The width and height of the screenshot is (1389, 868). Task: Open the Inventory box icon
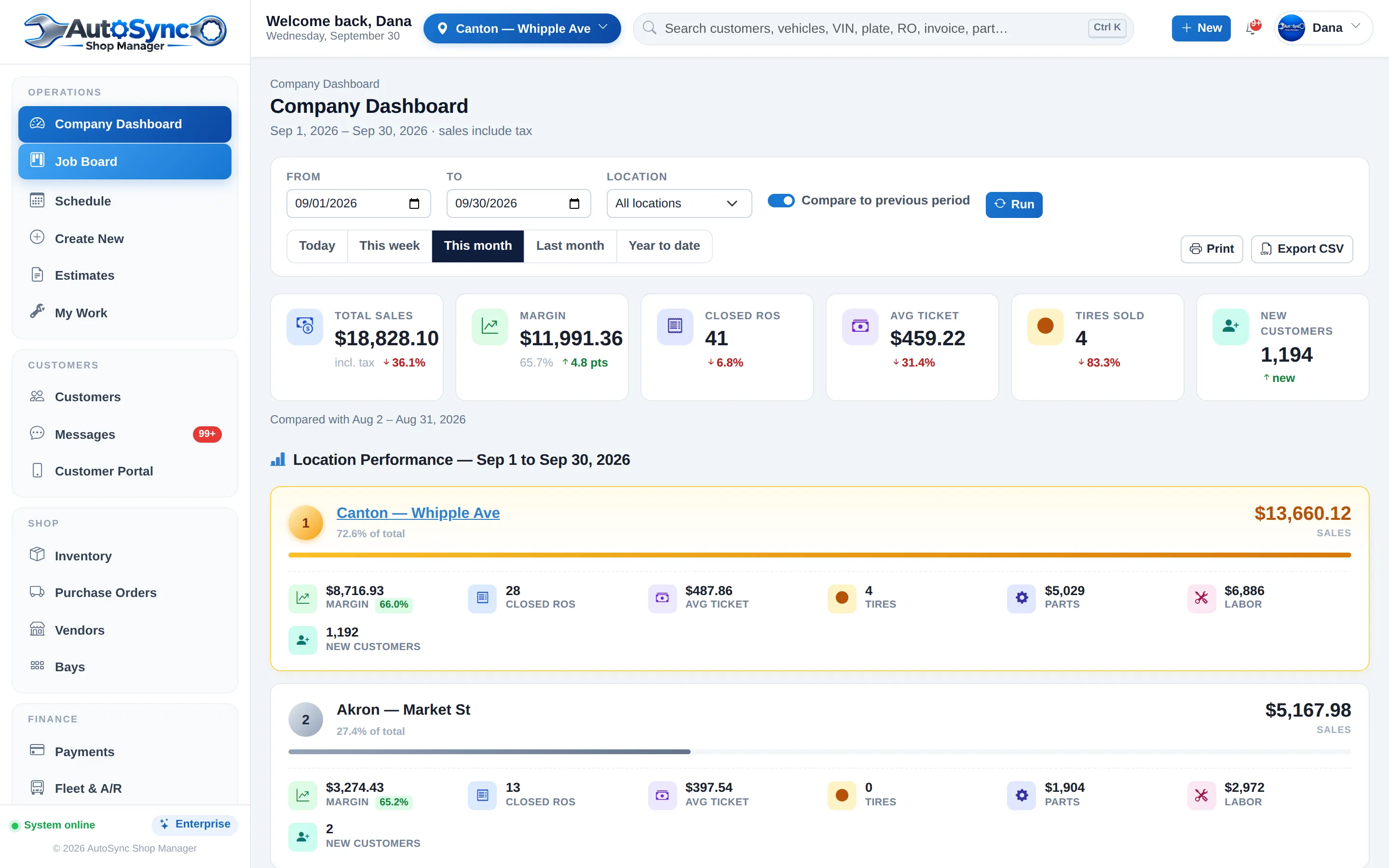[x=37, y=555]
